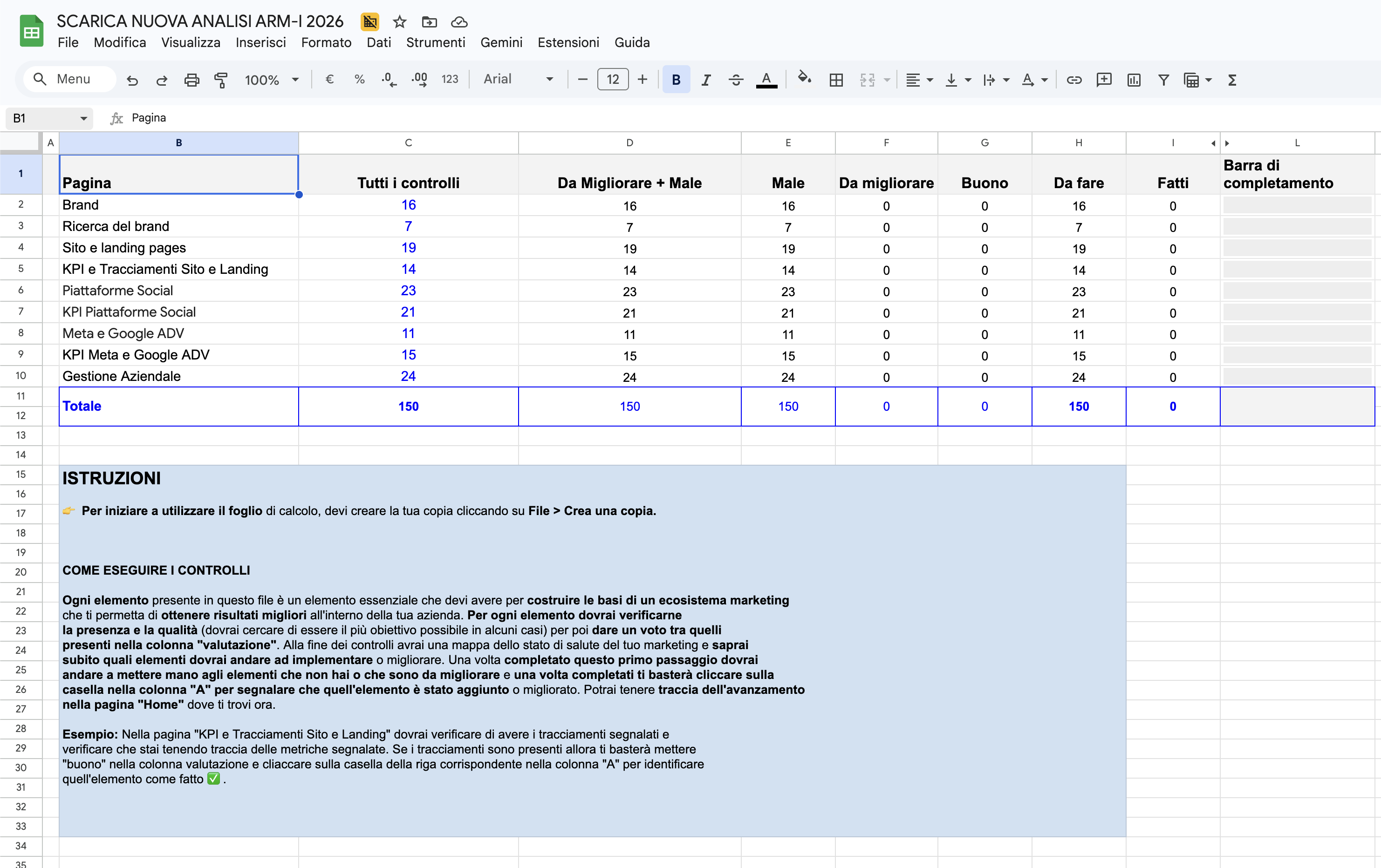
Task: Click the font size 12 field
Action: (x=613, y=79)
